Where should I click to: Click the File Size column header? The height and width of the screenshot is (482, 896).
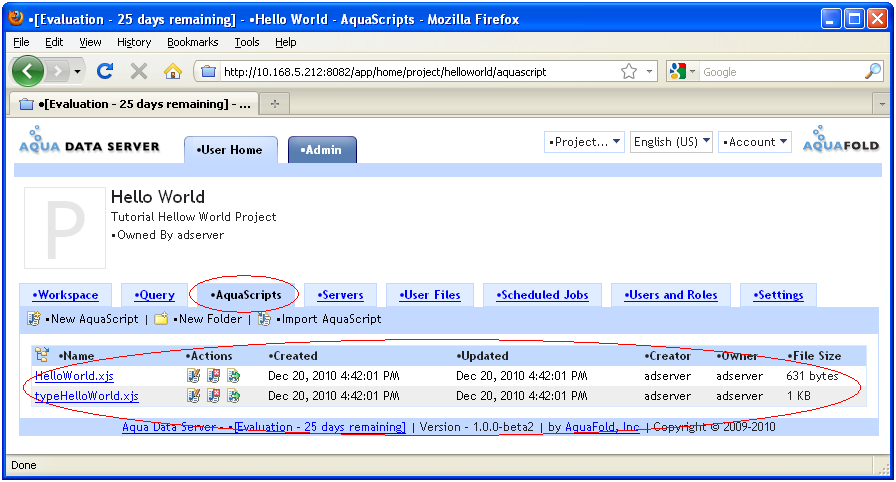click(x=814, y=356)
